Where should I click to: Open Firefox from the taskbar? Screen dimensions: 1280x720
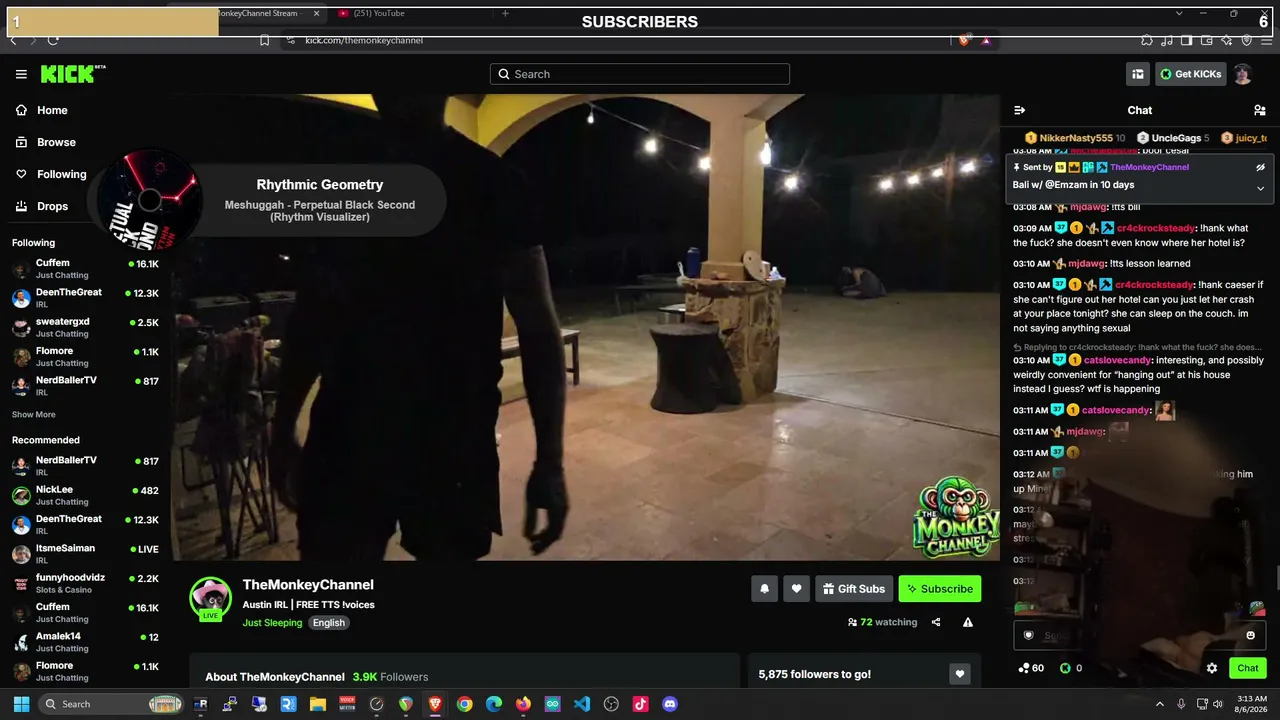(523, 704)
